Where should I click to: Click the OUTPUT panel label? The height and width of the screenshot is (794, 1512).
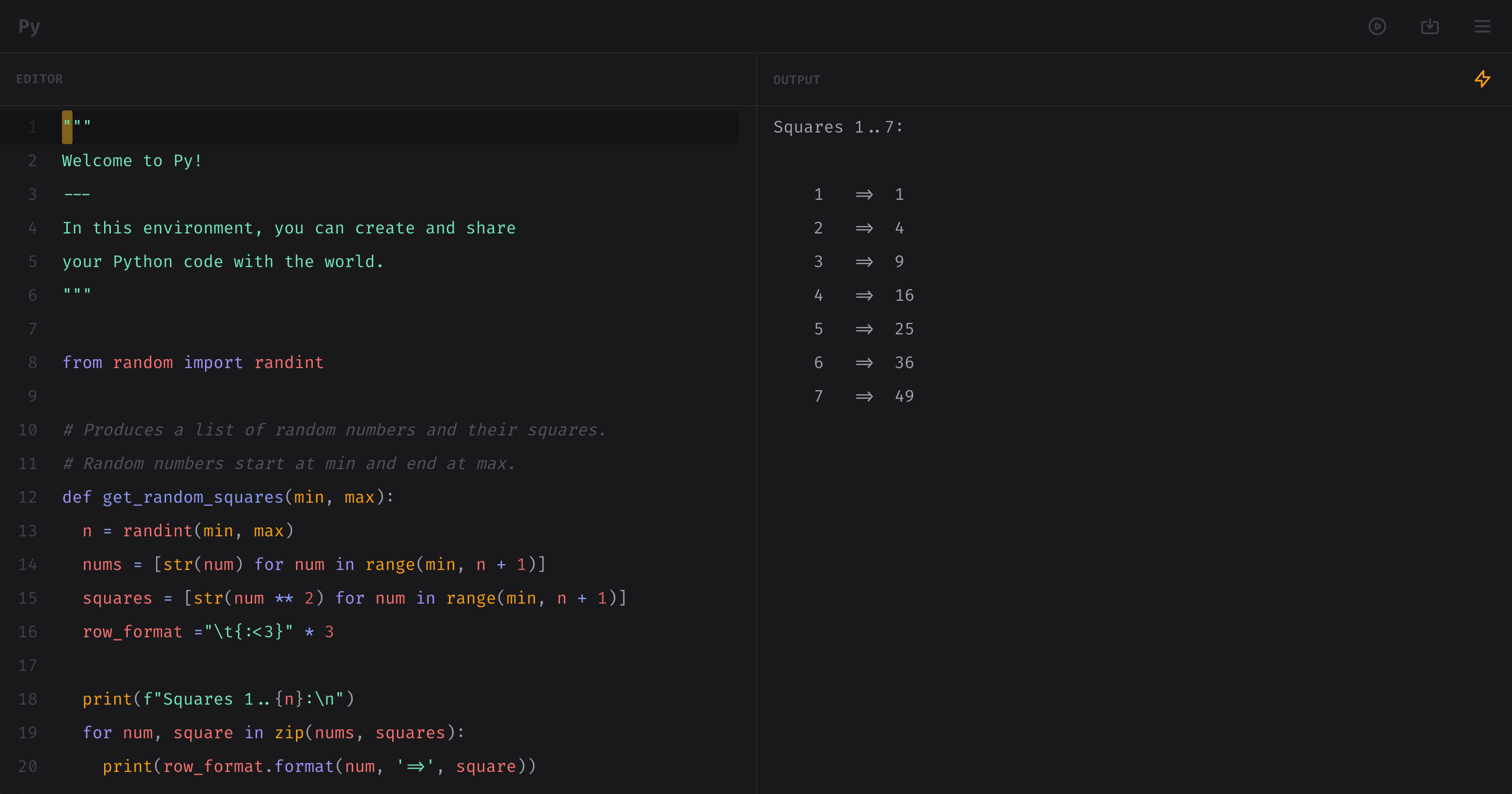point(796,80)
